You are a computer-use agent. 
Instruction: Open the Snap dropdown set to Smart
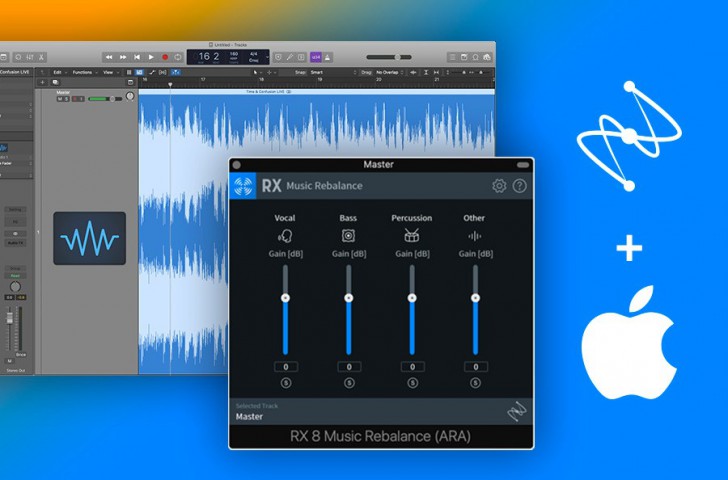coord(333,72)
